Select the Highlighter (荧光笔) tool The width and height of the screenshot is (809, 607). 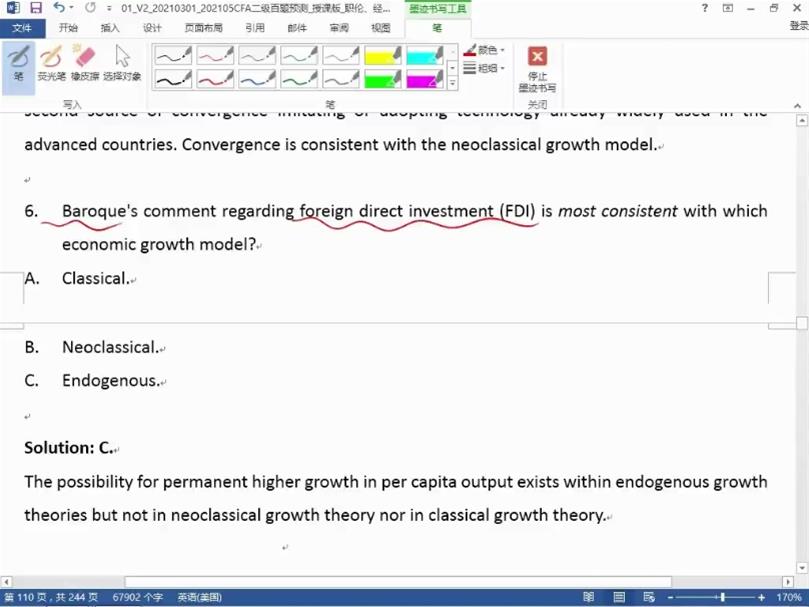[52, 63]
